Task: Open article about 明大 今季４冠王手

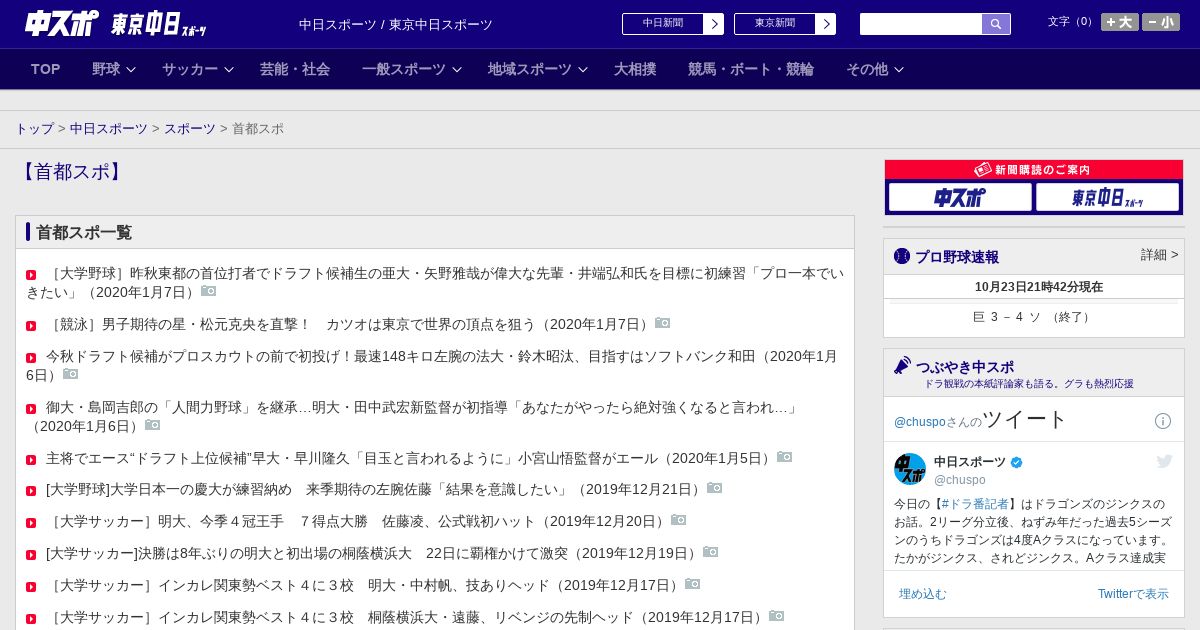Action: click(x=357, y=521)
